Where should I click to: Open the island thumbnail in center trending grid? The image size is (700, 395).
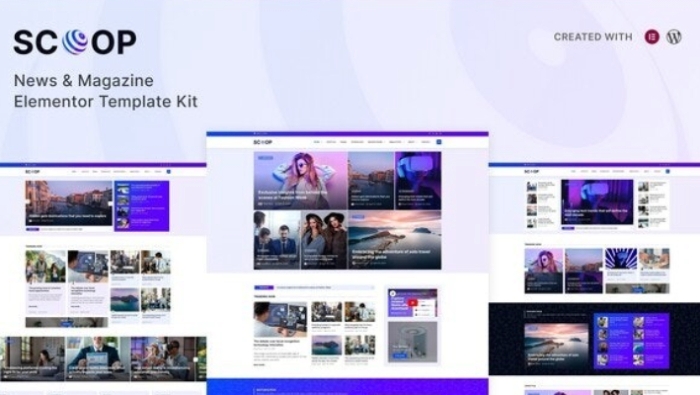pos(326,345)
